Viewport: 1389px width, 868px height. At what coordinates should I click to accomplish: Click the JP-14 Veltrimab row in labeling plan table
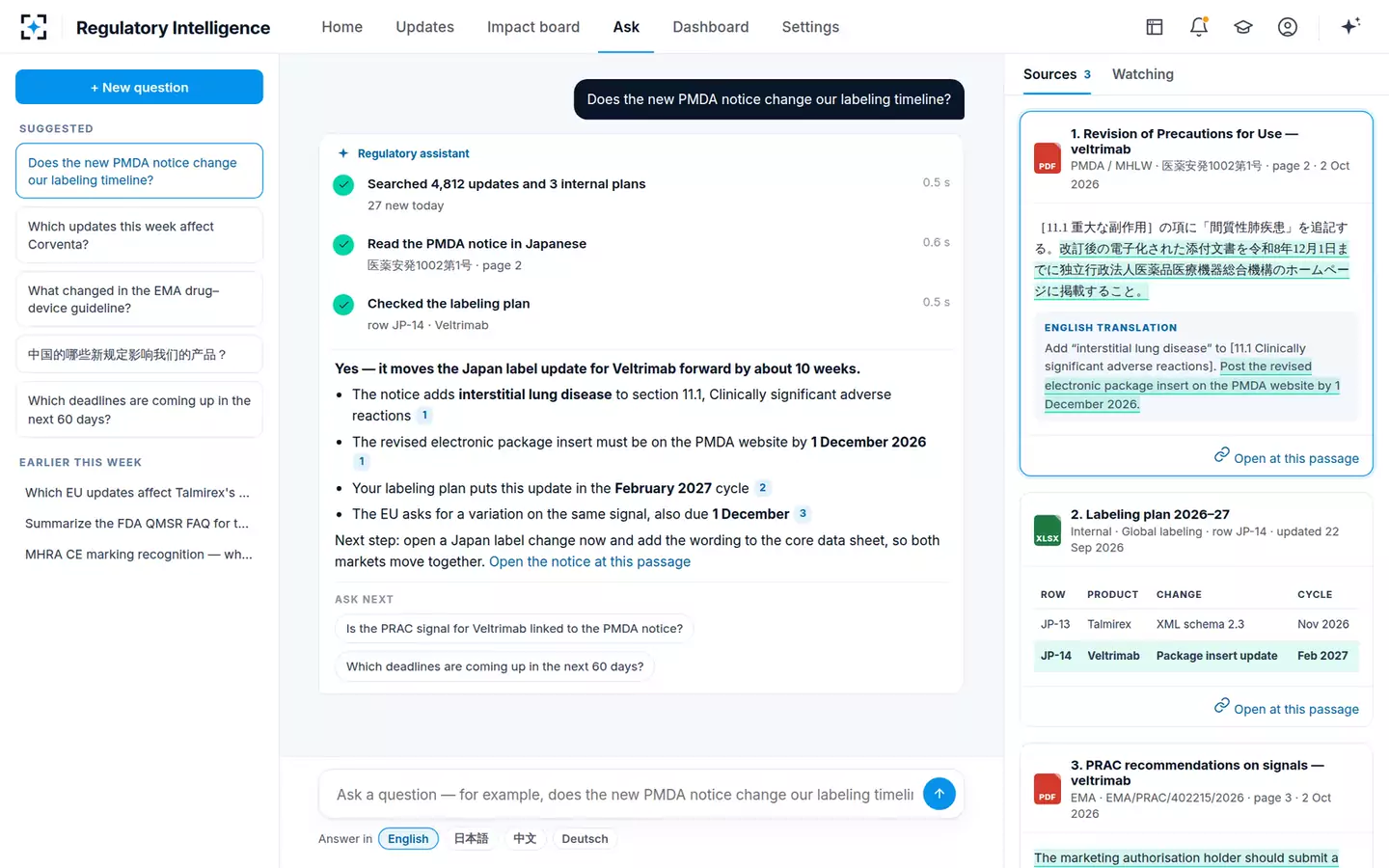tap(1196, 656)
